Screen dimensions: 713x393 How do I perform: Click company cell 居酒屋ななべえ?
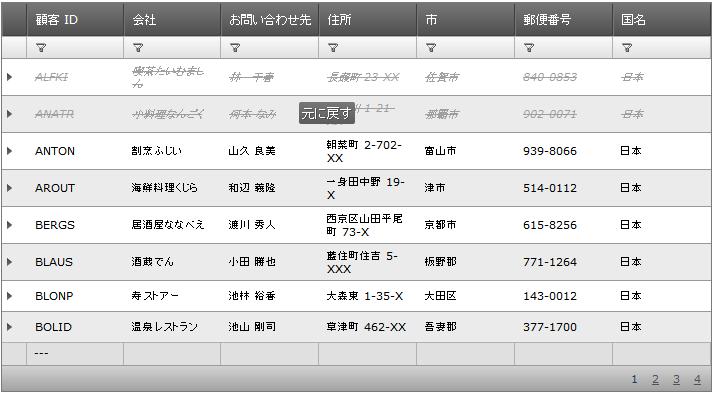[x=172, y=225]
